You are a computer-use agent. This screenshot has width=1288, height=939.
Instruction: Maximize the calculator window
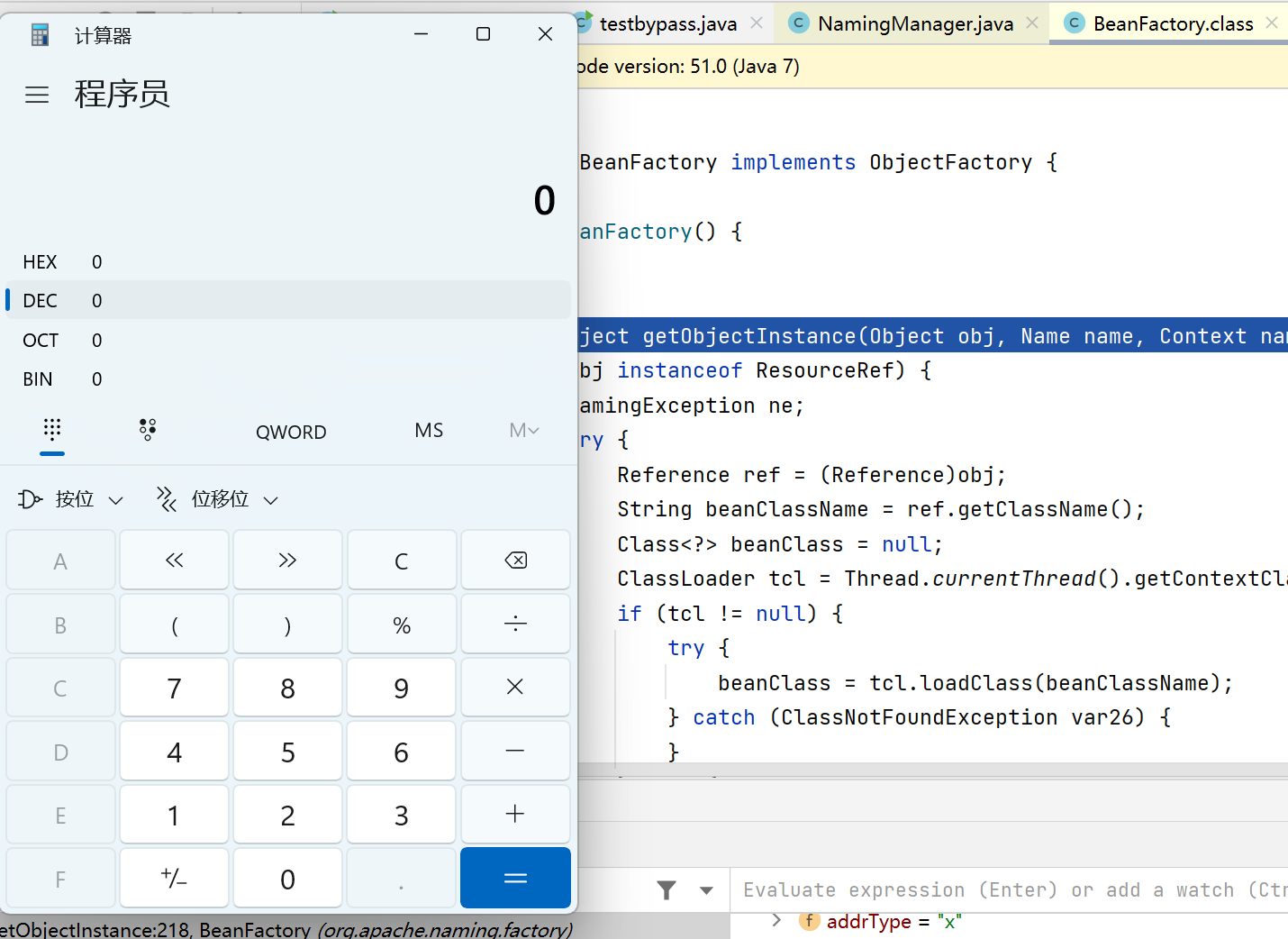(x=483, y=34)
